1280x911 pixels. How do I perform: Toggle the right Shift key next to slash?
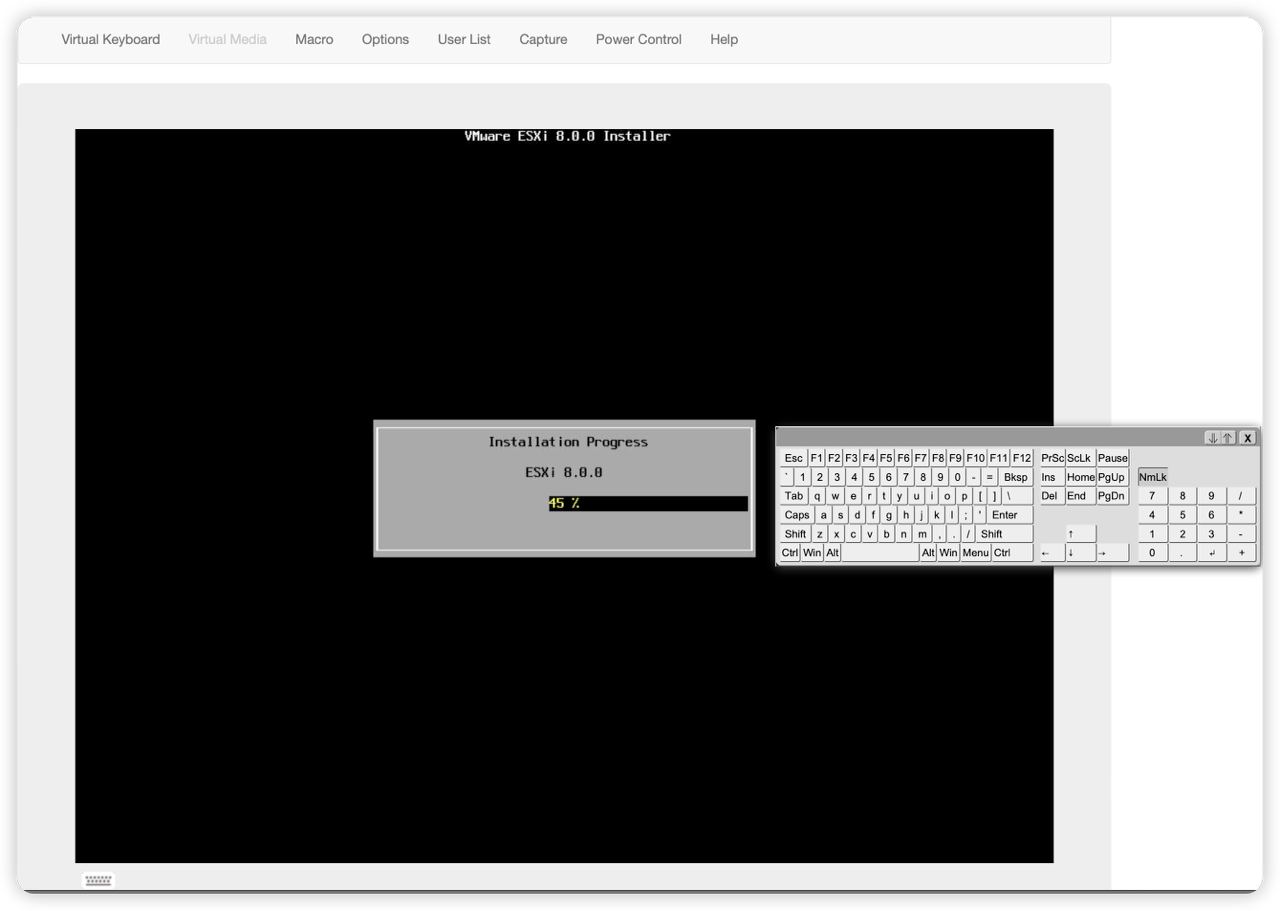[x=1004, y=534]
